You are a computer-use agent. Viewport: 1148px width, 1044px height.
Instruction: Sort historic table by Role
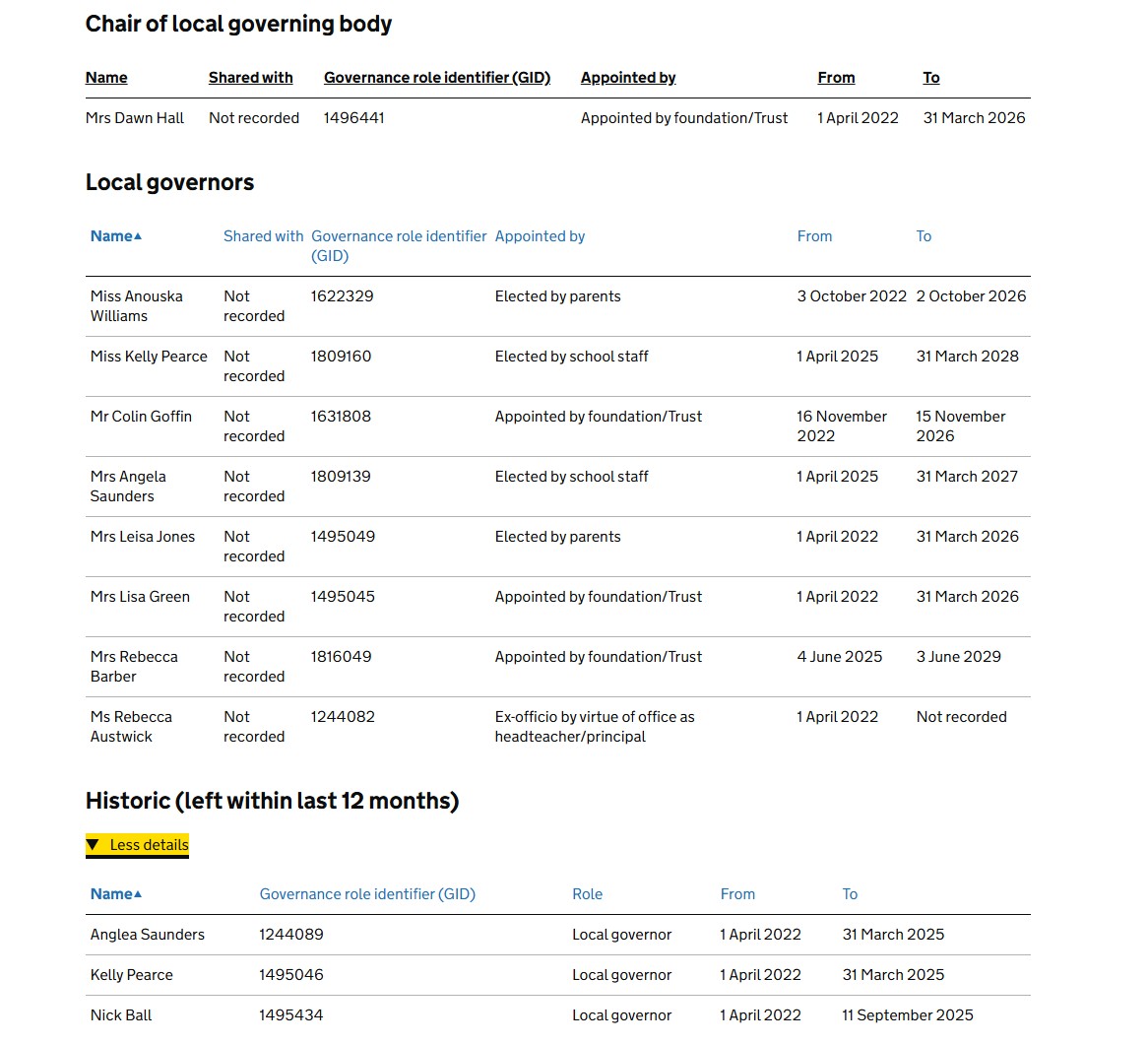coord(587,894)
